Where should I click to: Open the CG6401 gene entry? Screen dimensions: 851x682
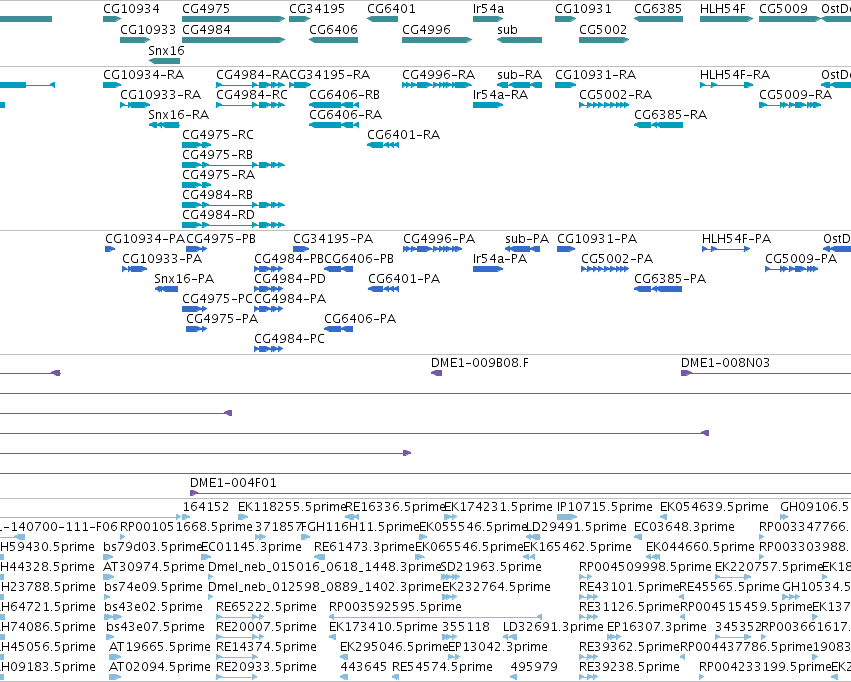coord(391,9)
